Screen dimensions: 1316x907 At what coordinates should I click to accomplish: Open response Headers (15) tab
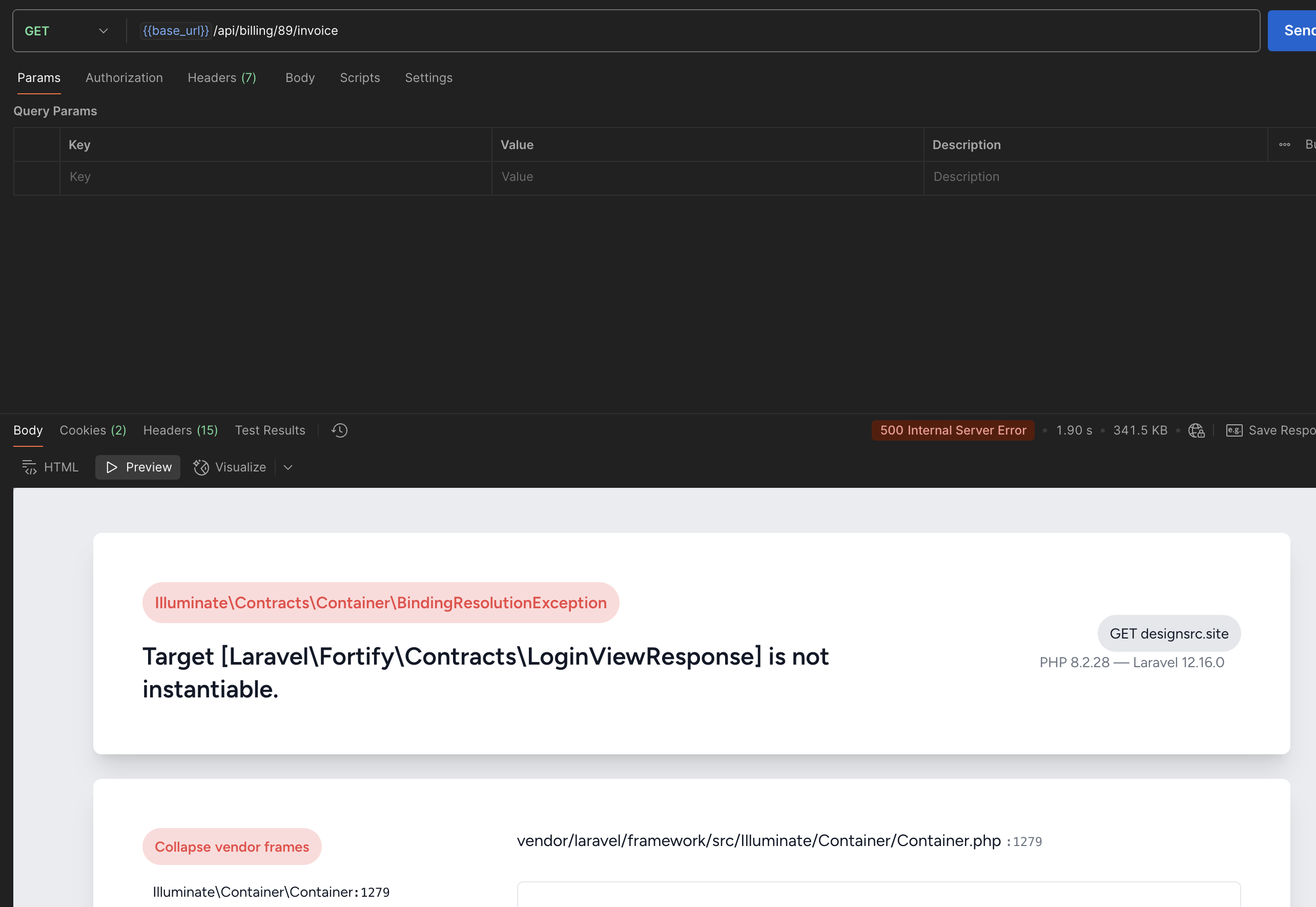click(x=180, y=430)
